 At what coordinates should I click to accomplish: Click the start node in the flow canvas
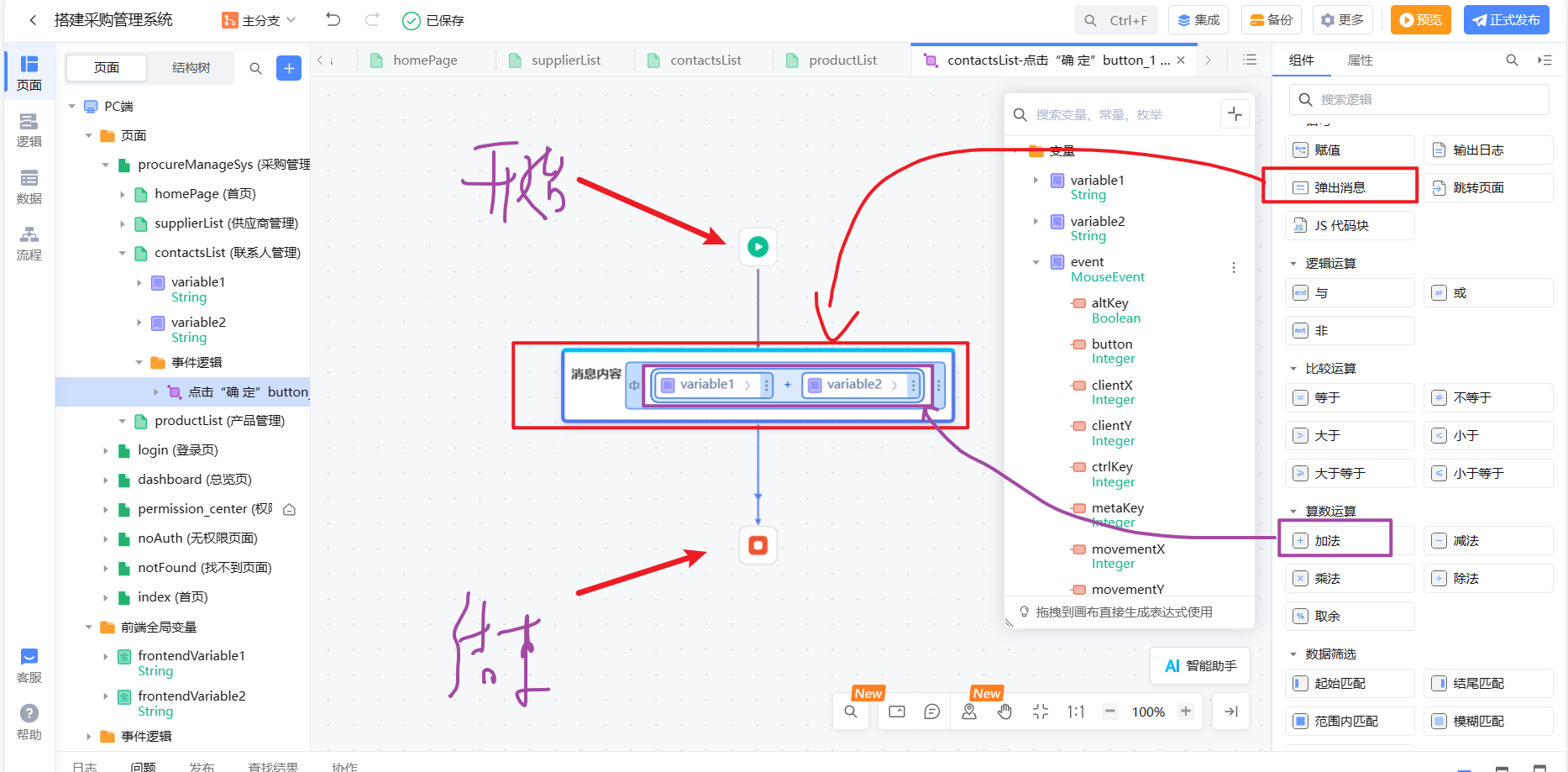coord(758,247)
